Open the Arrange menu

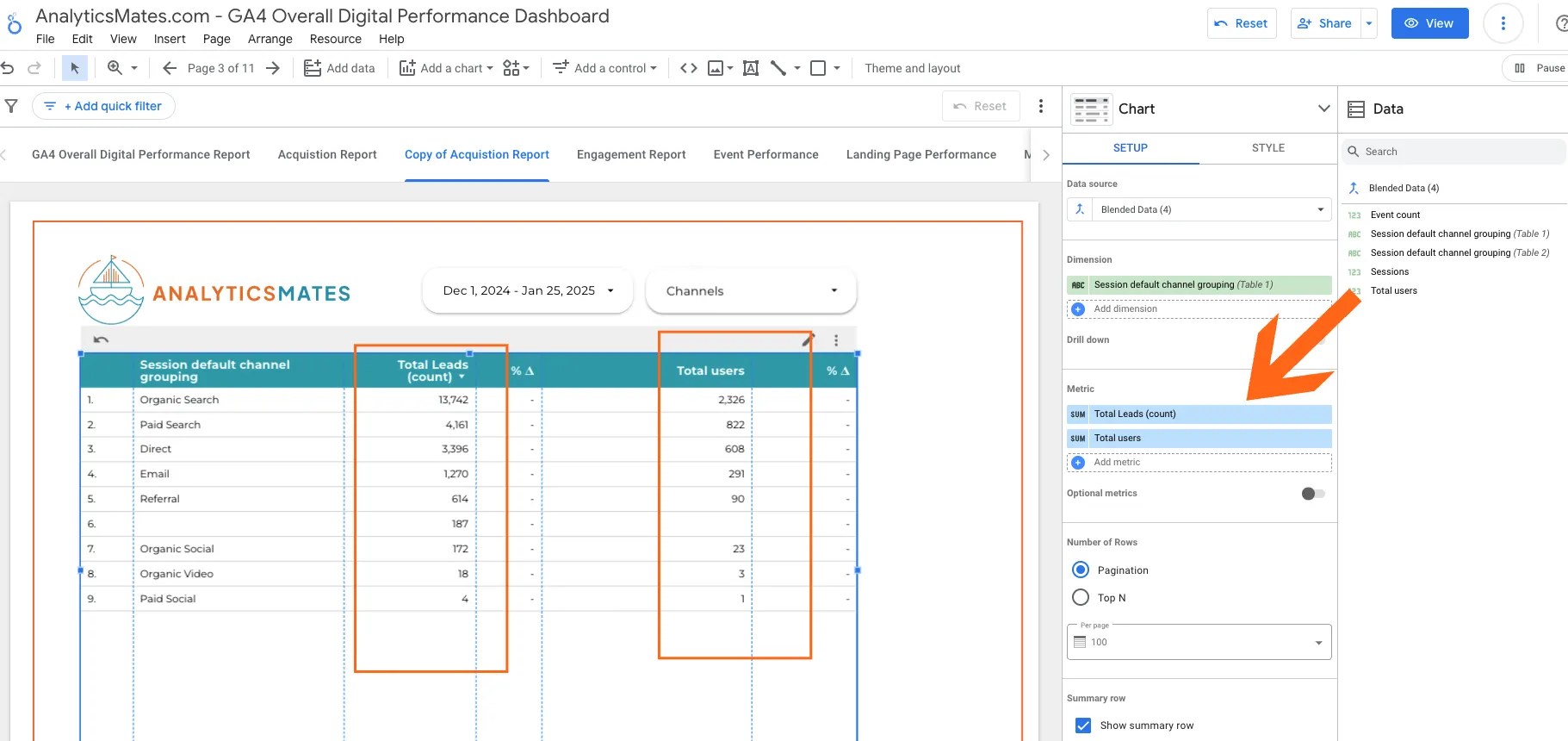coord(270,39)
